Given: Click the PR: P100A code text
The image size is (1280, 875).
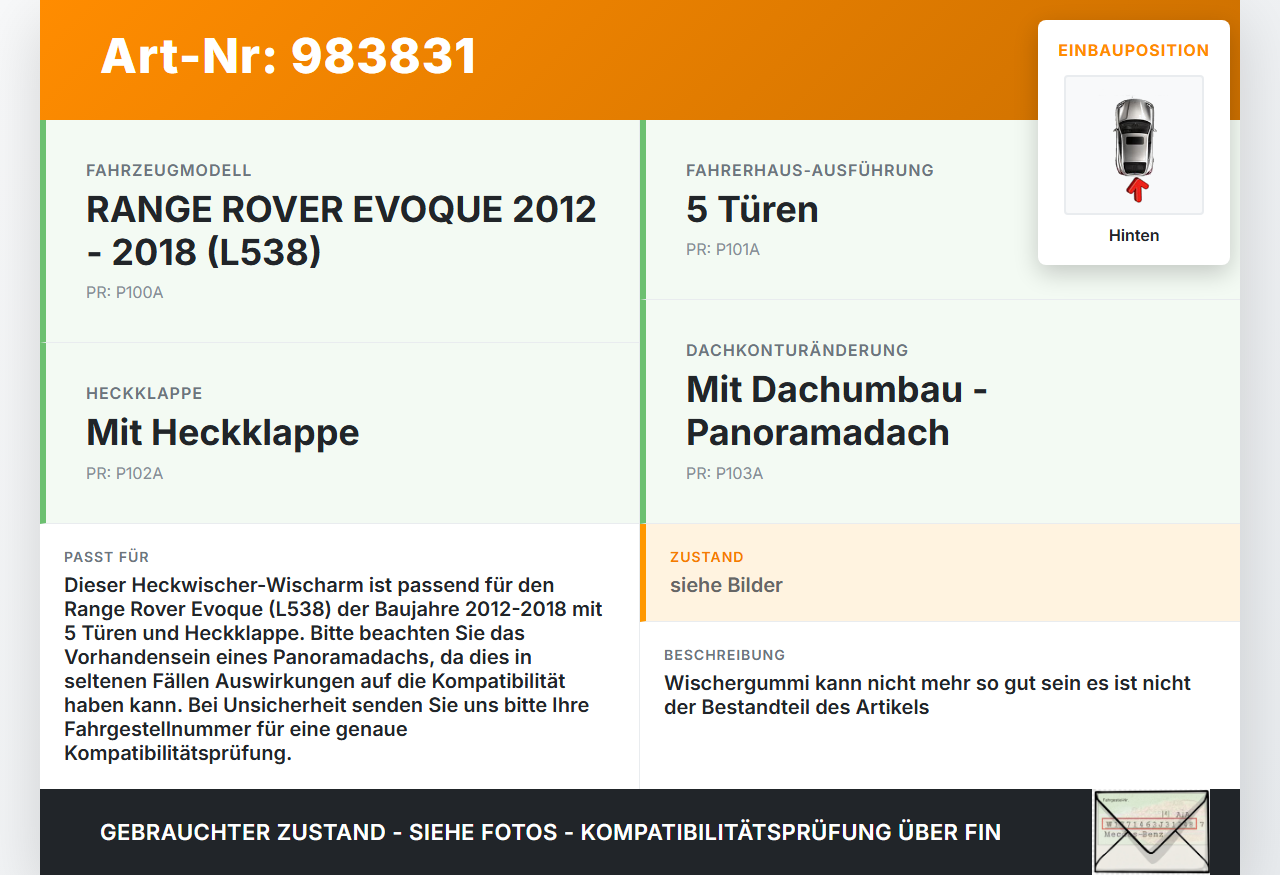Looking at the screenshot, I should 125,292.
